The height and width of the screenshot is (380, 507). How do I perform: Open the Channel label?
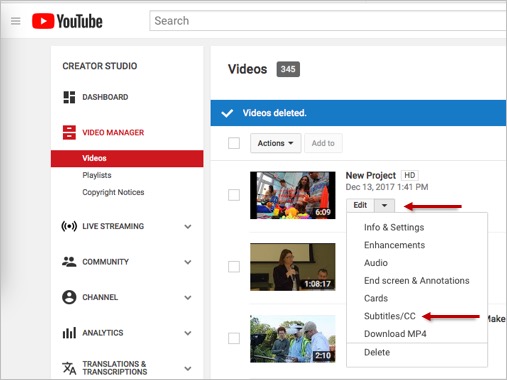[100, 297]
